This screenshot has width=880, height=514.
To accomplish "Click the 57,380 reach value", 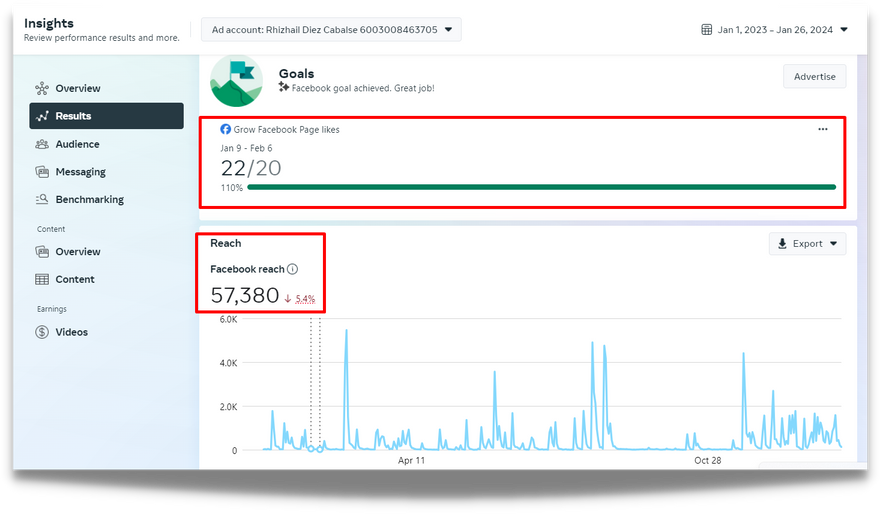I will click(x=245, y=295).
